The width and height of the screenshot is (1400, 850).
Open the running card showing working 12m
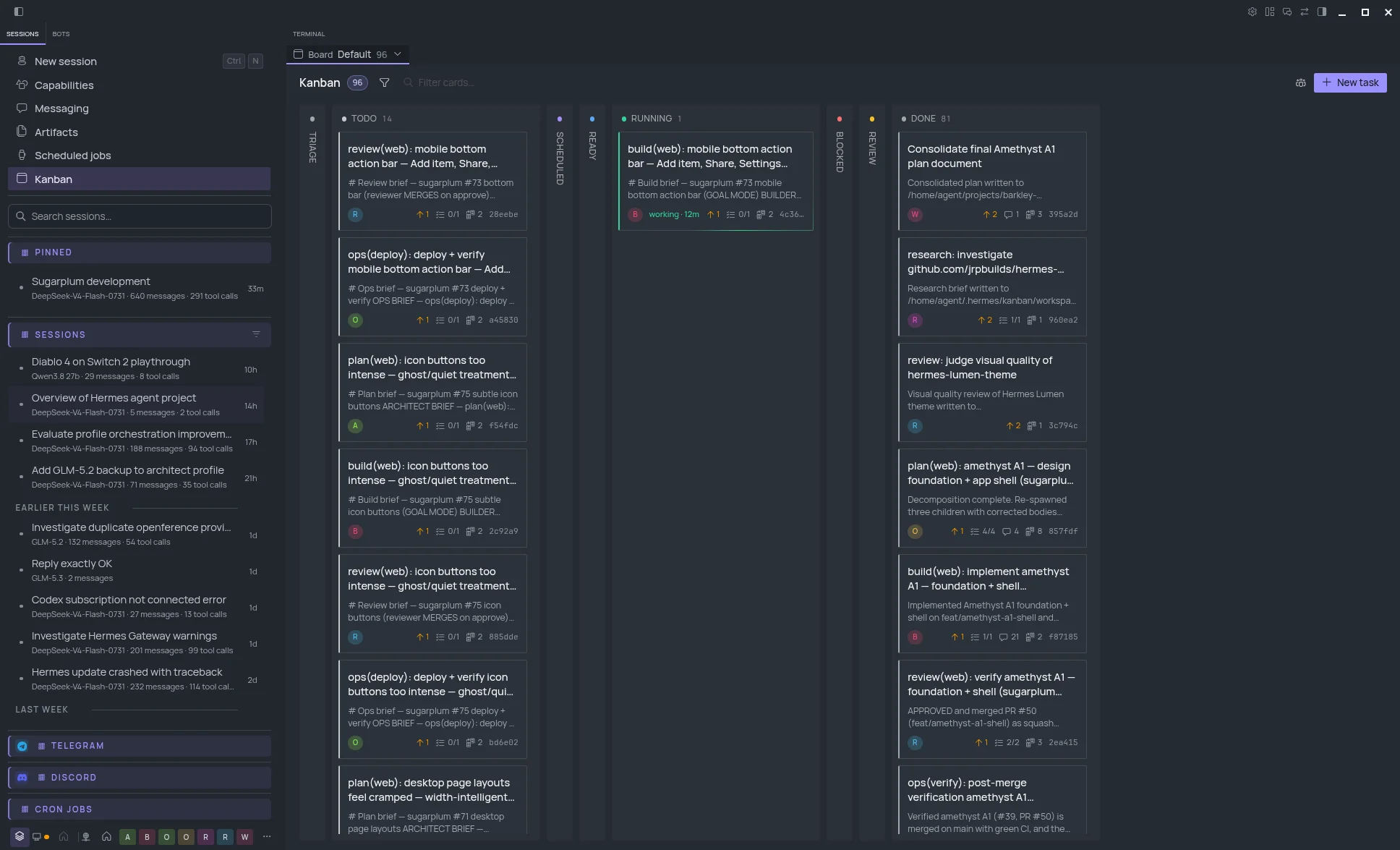click(x=716, y=181)
